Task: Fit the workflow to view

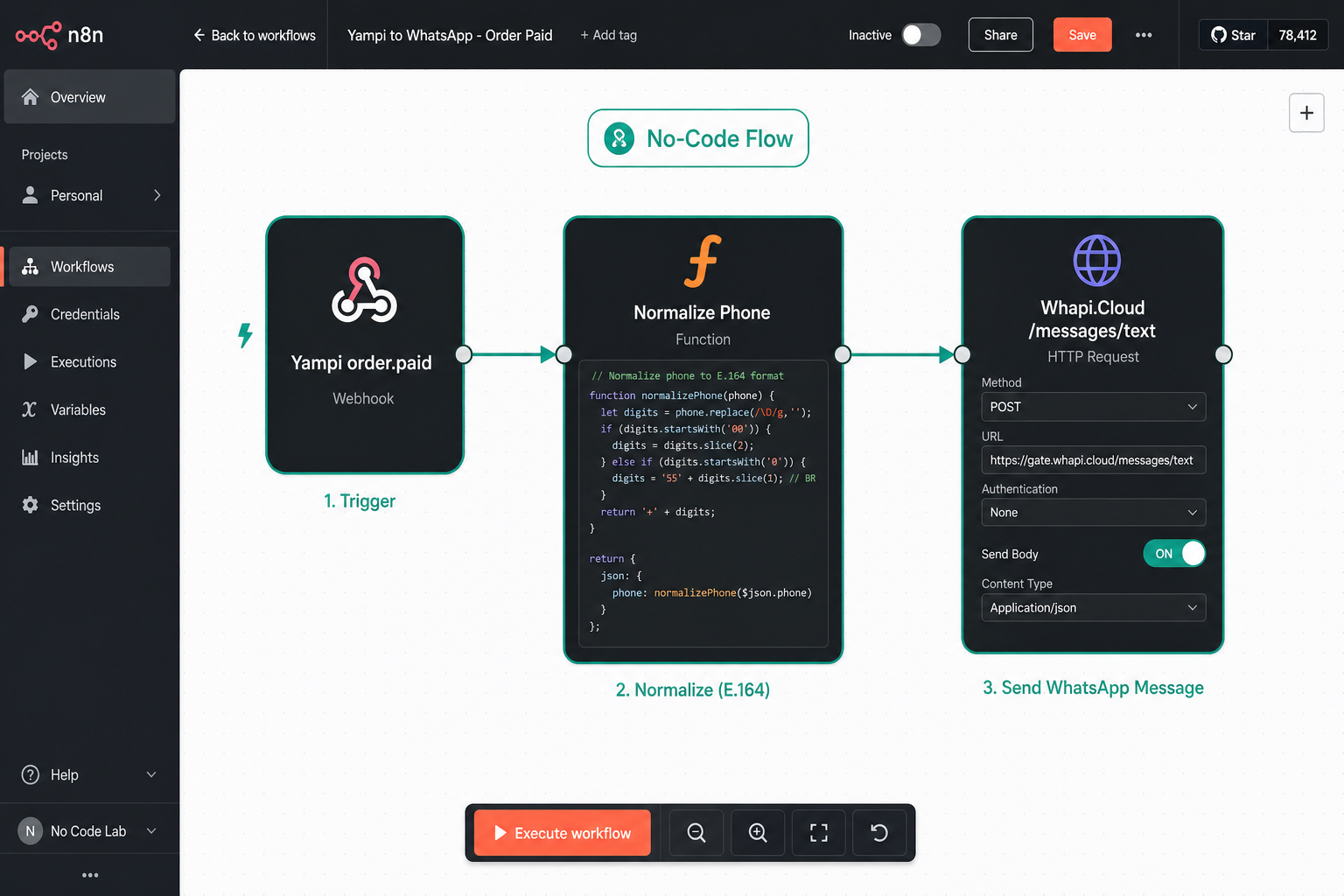Action: [819, 833]
